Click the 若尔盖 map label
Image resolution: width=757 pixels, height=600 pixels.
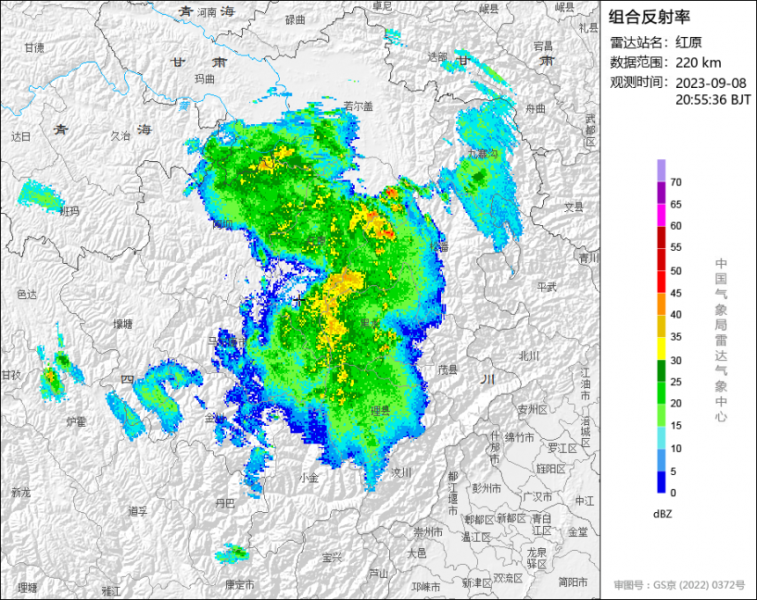[x=357, y=105]
